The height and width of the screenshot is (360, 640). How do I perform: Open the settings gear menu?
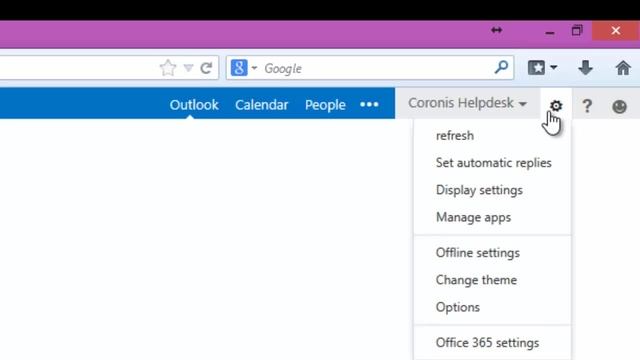pos(556,105)
